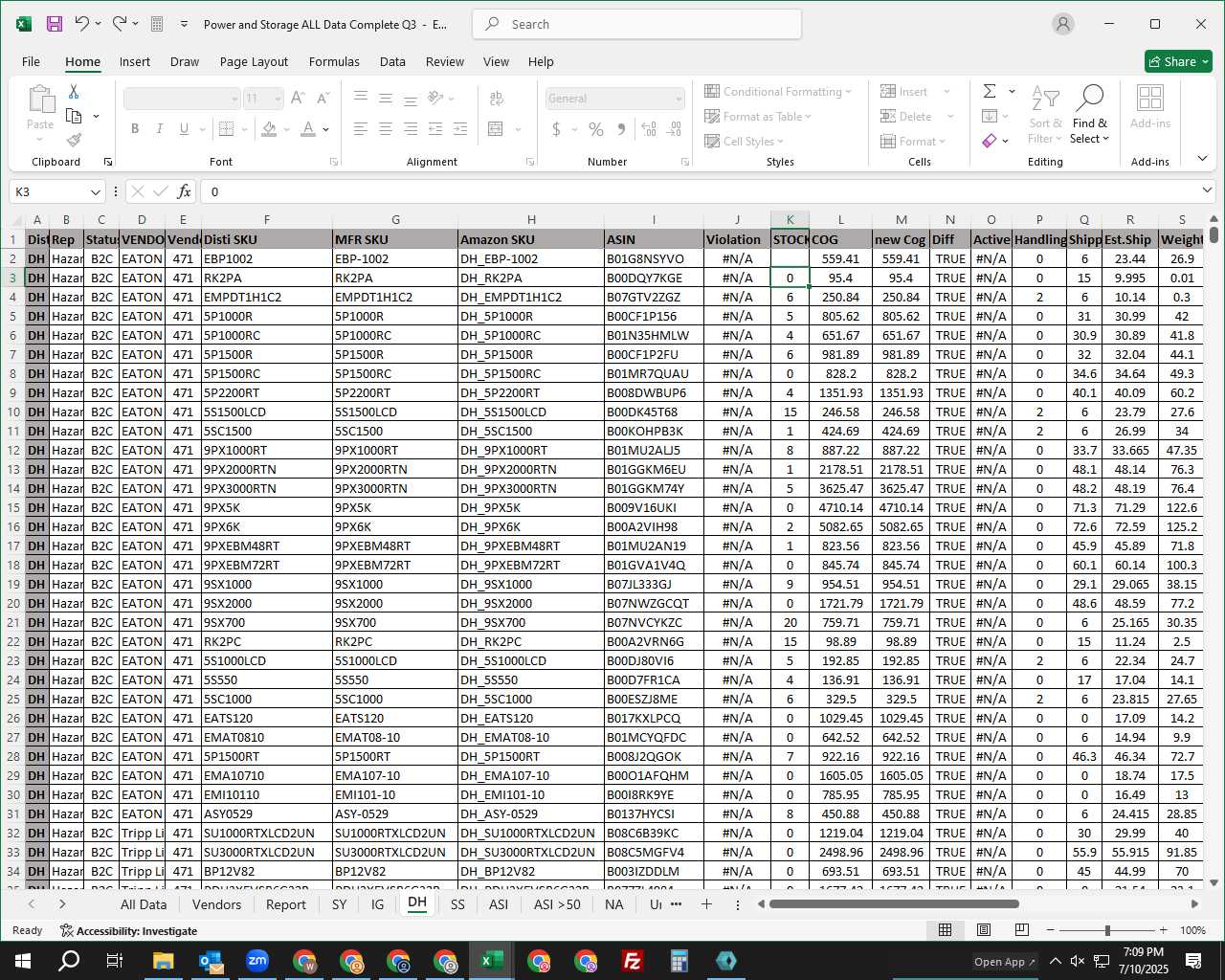
Task: Open the font size dropdown
Action: 278,99
